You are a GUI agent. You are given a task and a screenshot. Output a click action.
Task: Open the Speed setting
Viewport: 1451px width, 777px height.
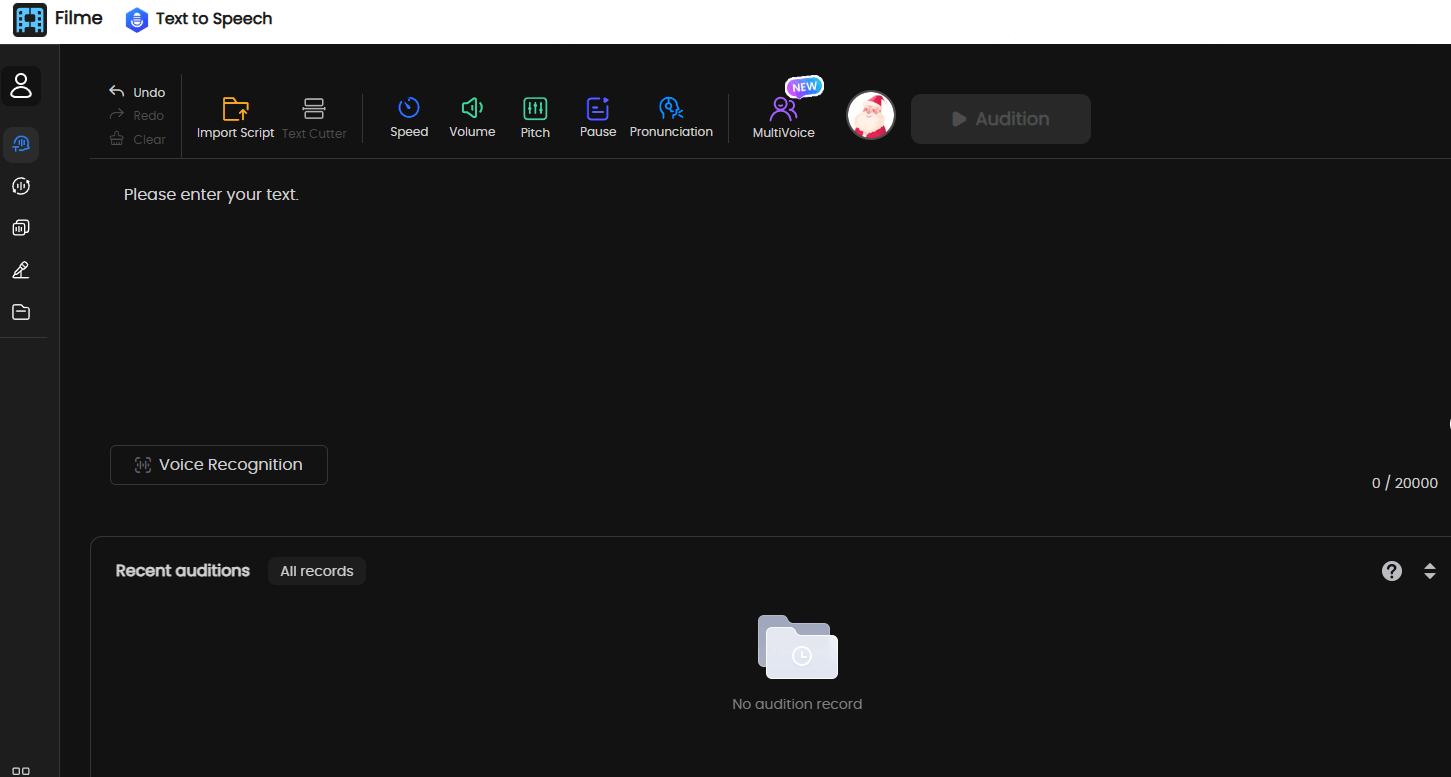click(409, 117)
